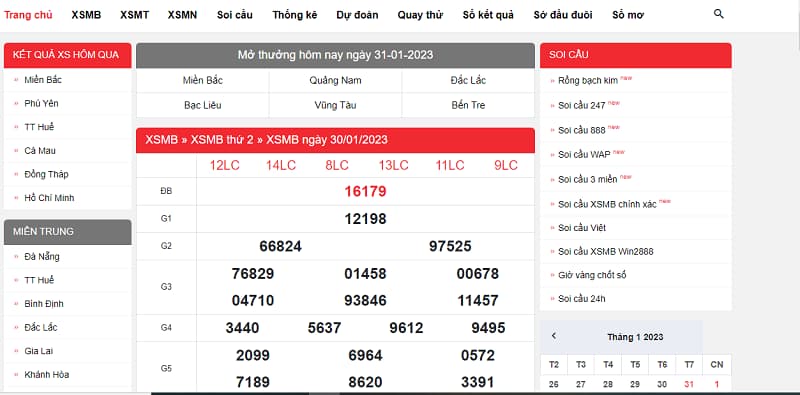Click G2 number 66824
The width and height of the screenshot is (800, 395).
(x=281, y=246)
